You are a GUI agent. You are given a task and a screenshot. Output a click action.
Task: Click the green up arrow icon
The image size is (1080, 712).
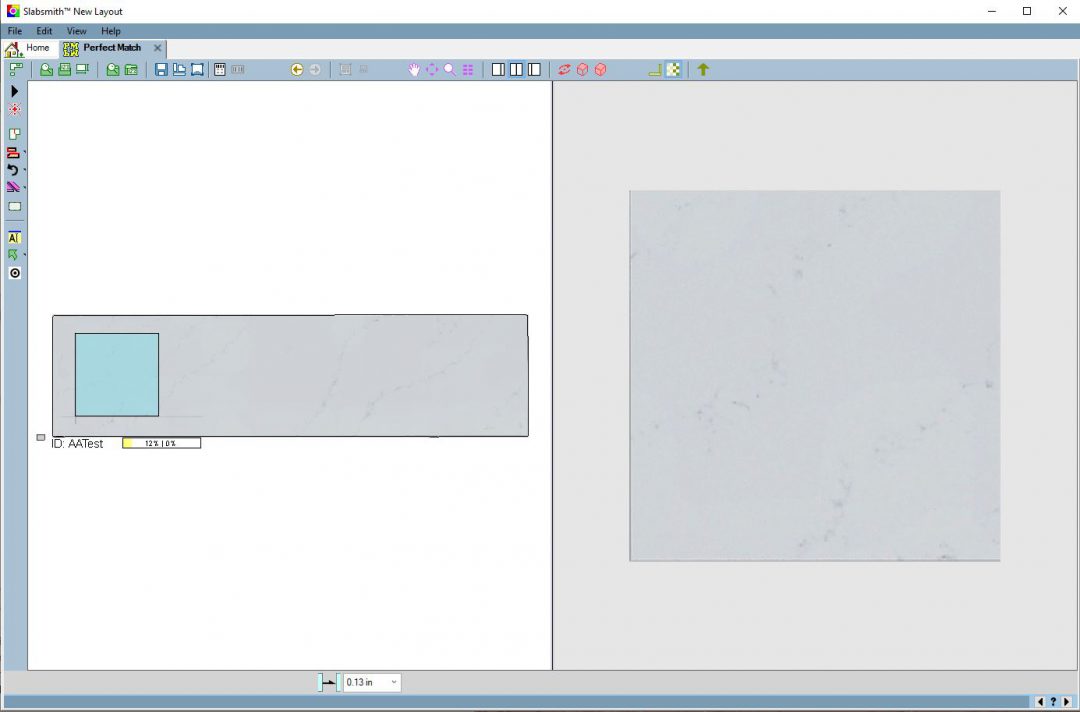pos(703,70)
